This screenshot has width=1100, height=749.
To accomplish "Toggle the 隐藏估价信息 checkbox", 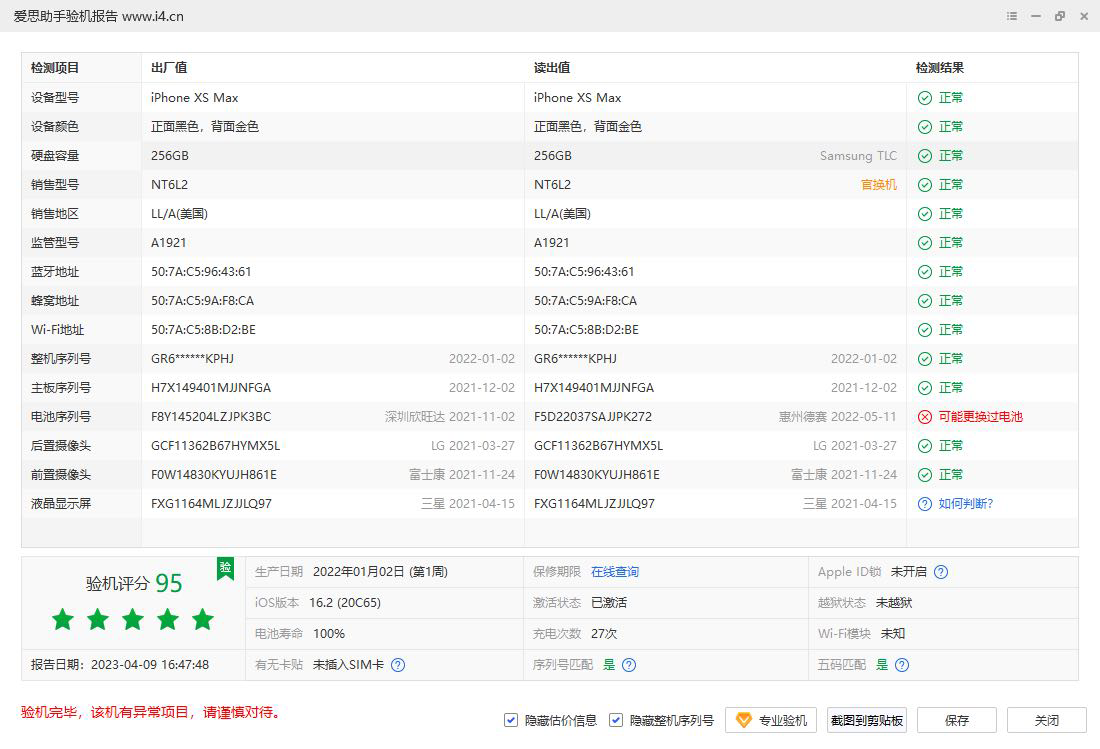I will [x=511, y=720].
